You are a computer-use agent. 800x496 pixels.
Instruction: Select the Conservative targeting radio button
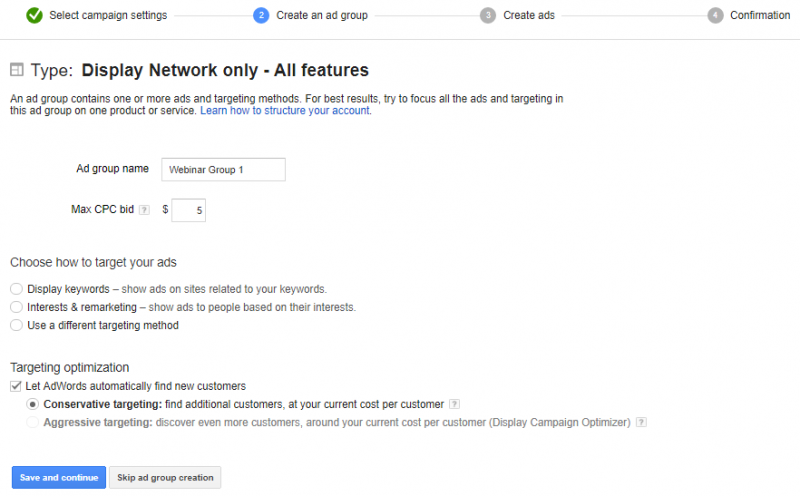[33, 404]
